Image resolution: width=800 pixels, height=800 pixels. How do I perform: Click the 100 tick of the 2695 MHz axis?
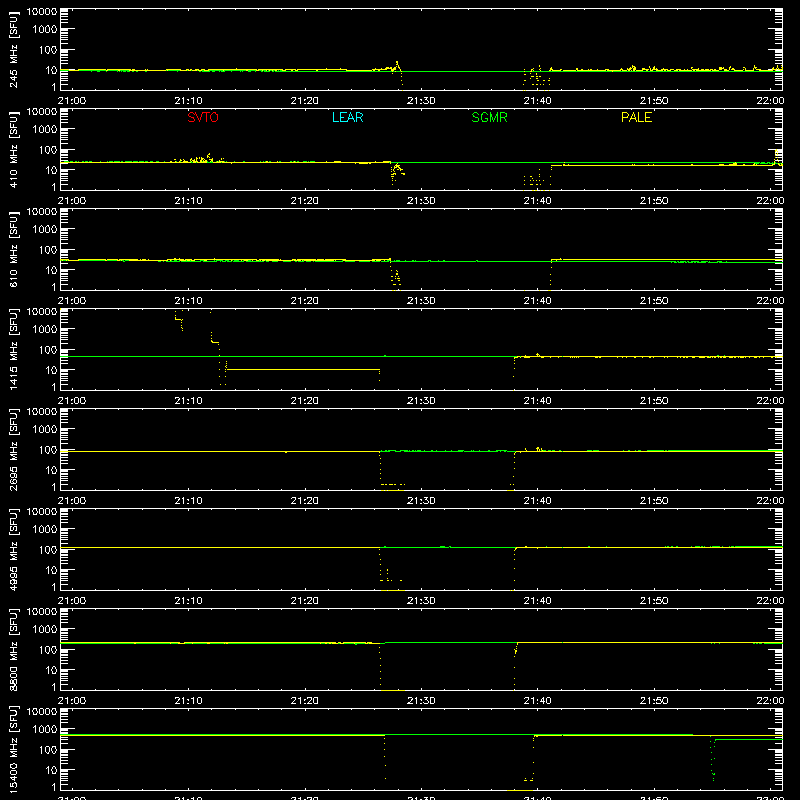pyautogui.click(x=48, y=450)
